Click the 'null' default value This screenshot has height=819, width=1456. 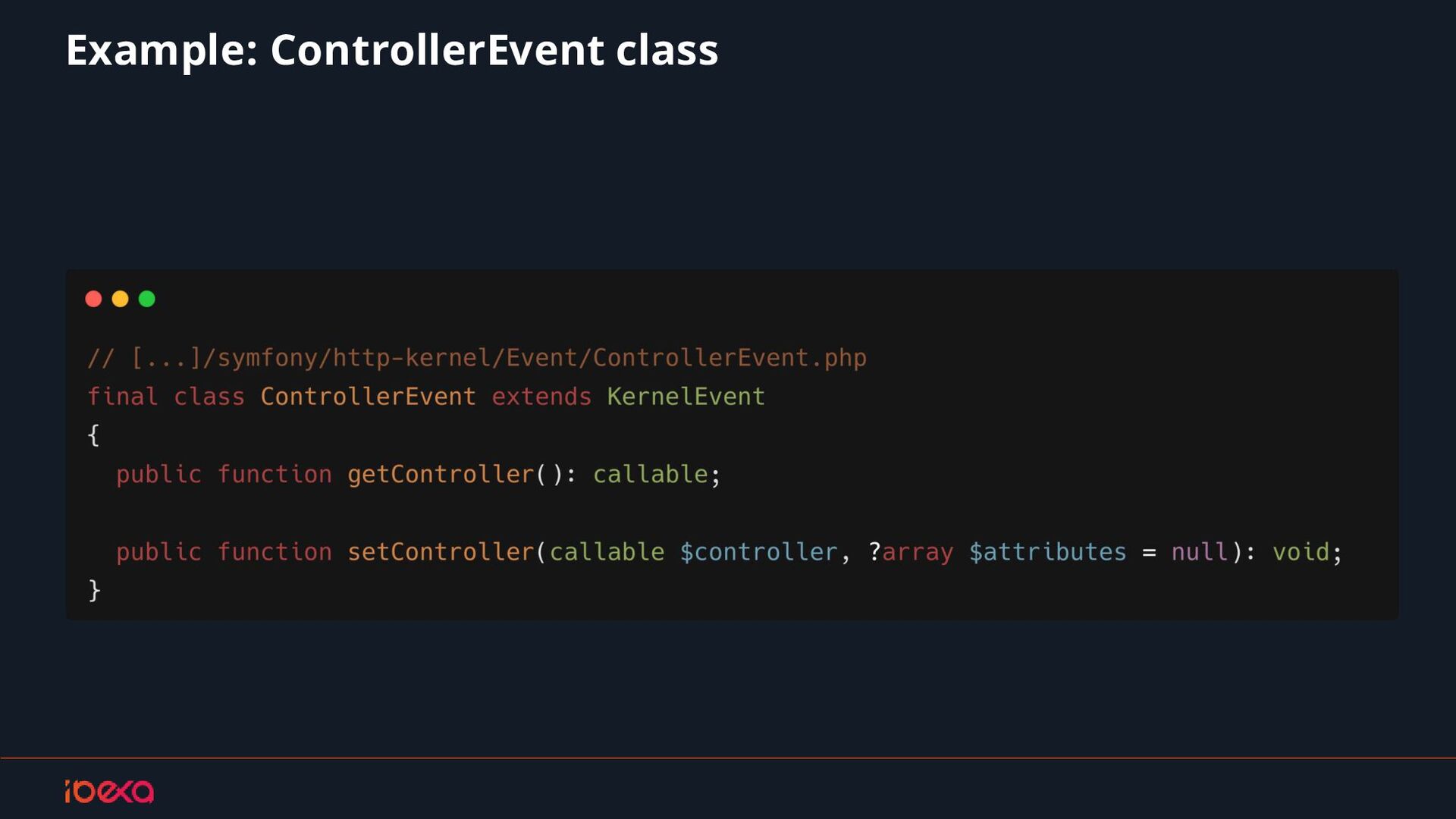click(x=1199, y=551)
